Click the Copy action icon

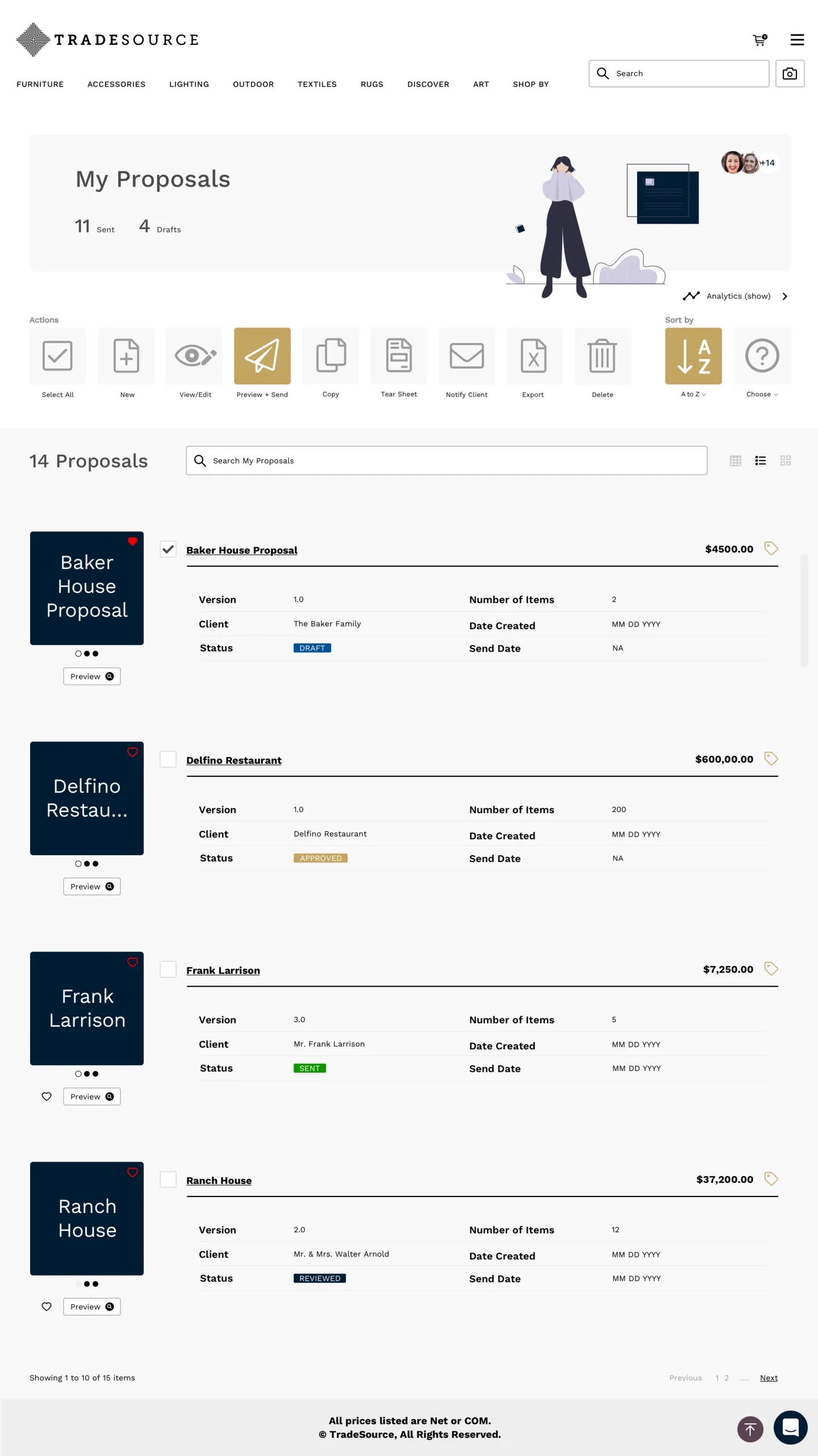click(x=331, y=356)
